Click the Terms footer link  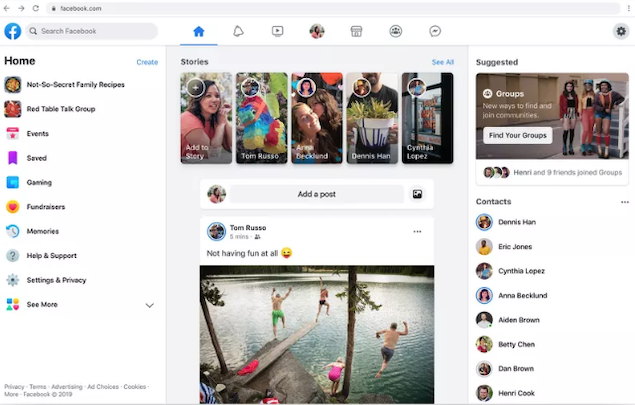pyautogui.click(x=37, y=387)
